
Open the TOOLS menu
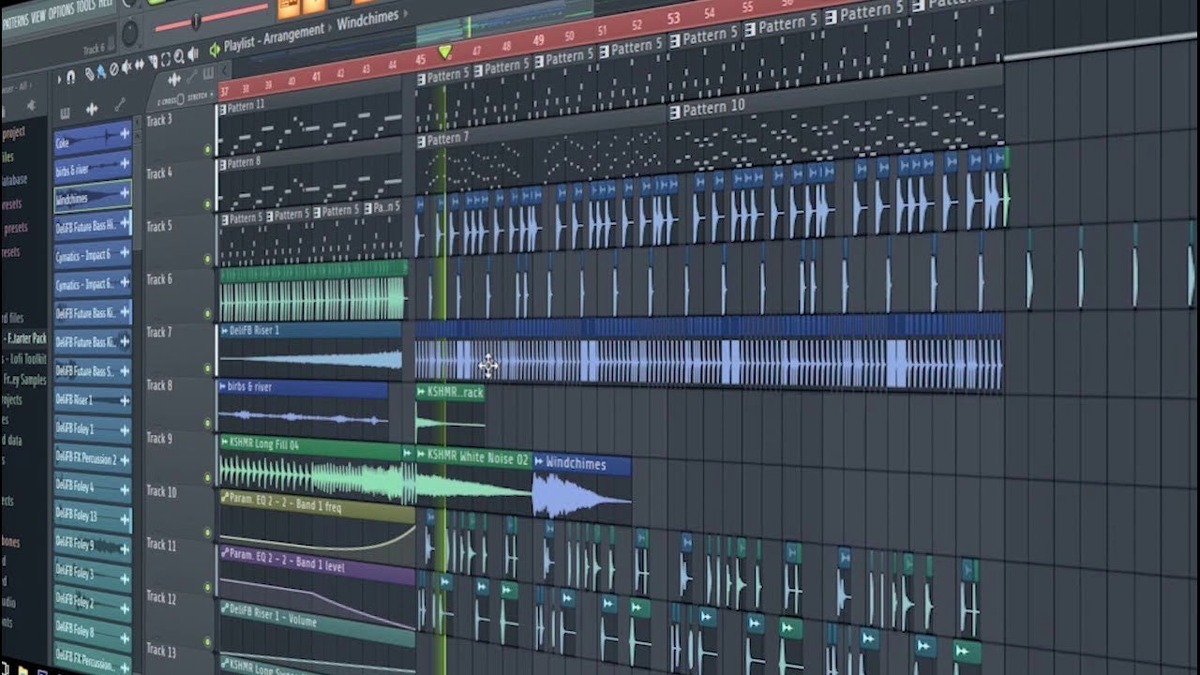(86, 5)
